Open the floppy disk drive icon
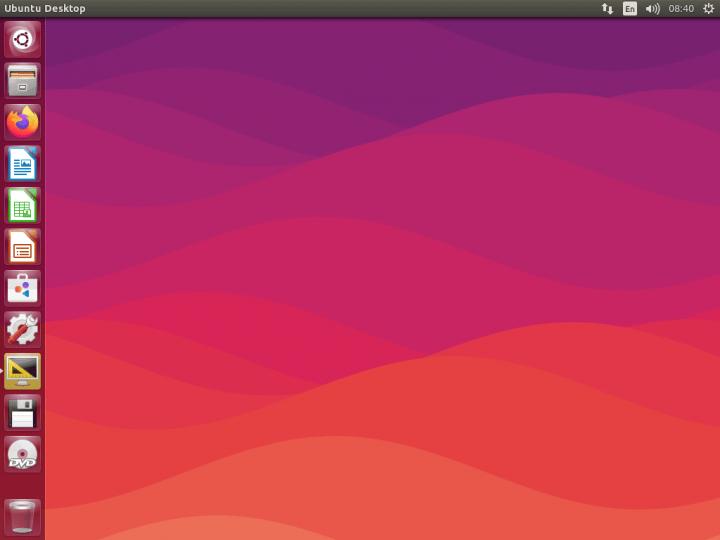This screenshot has height=540, width=720. pos(22,412)
